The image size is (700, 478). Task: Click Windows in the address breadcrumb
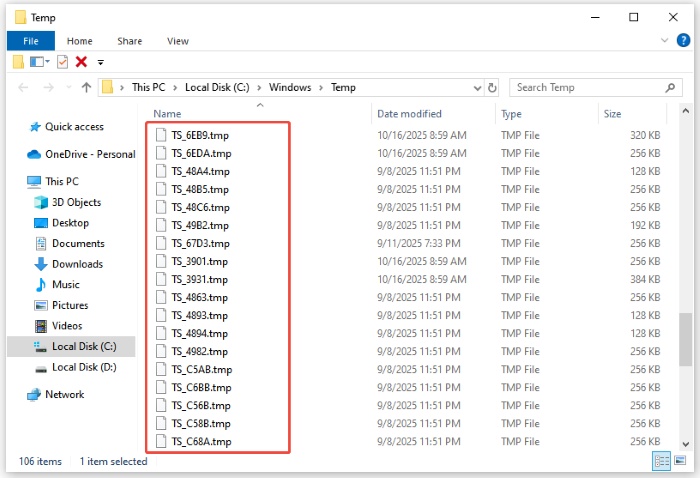pyautogui.click(x=290, y=87)
